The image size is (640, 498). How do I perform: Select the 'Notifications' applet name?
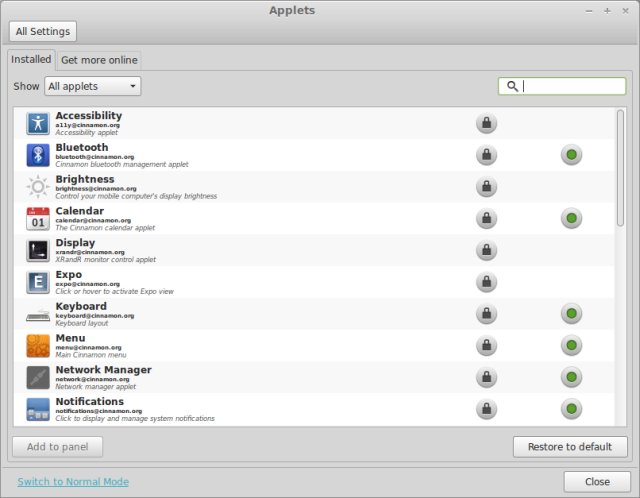(x=89, y=402)
